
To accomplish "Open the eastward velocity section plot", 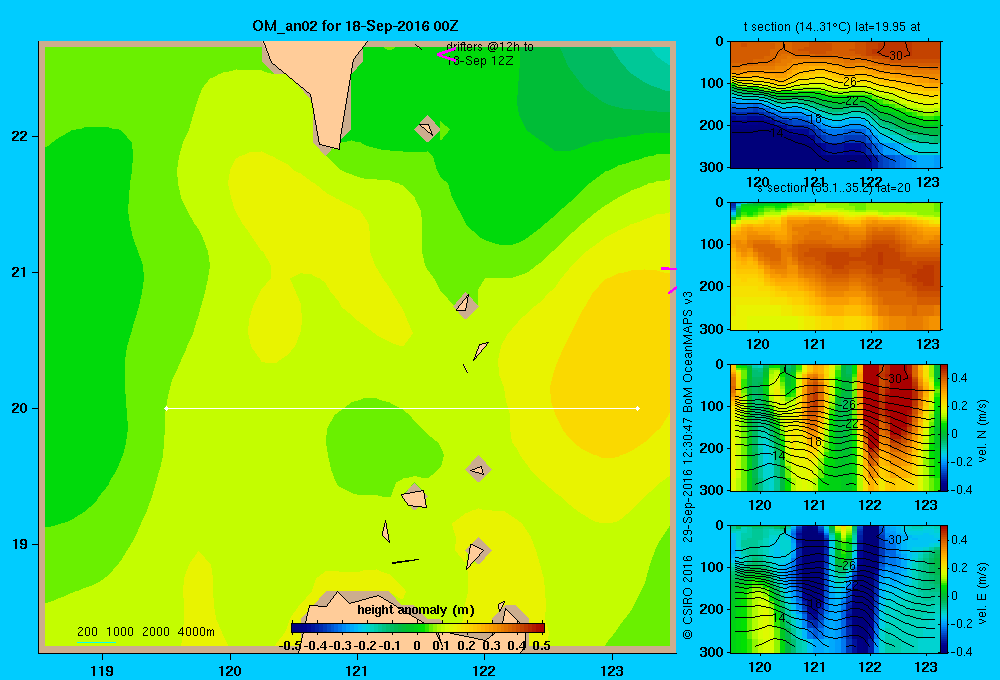I will (x=835, y=589).
